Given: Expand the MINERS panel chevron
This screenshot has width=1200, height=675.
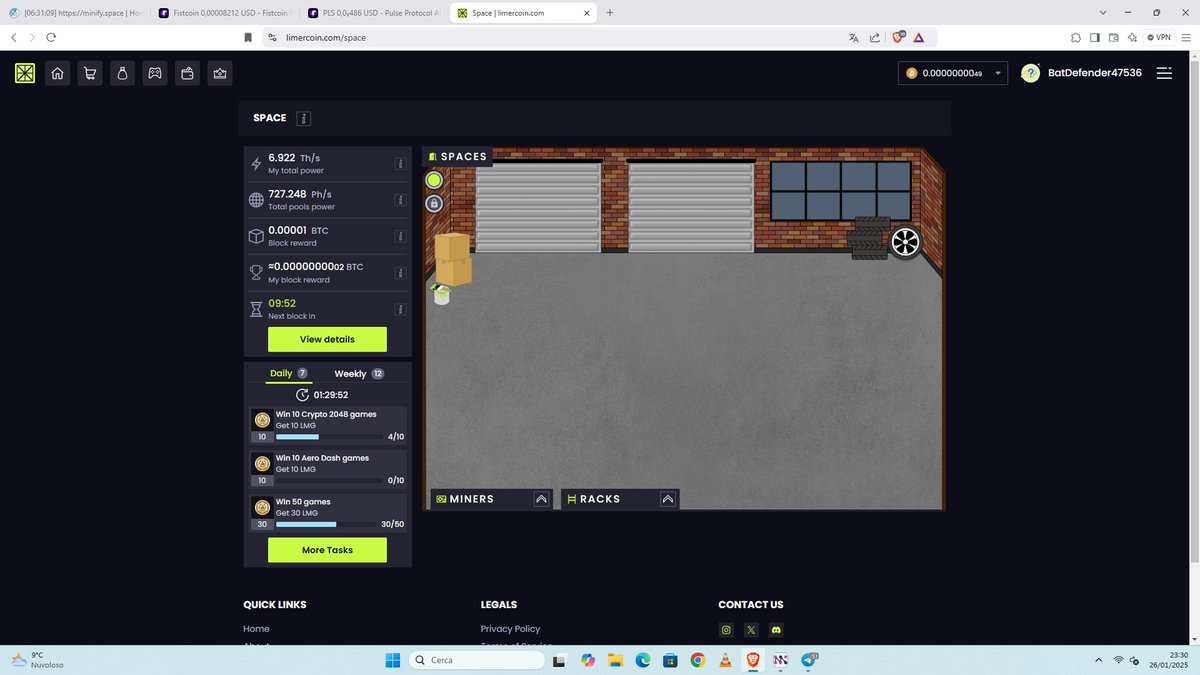Looking at the screenshot, I should [x=541, y=499].
